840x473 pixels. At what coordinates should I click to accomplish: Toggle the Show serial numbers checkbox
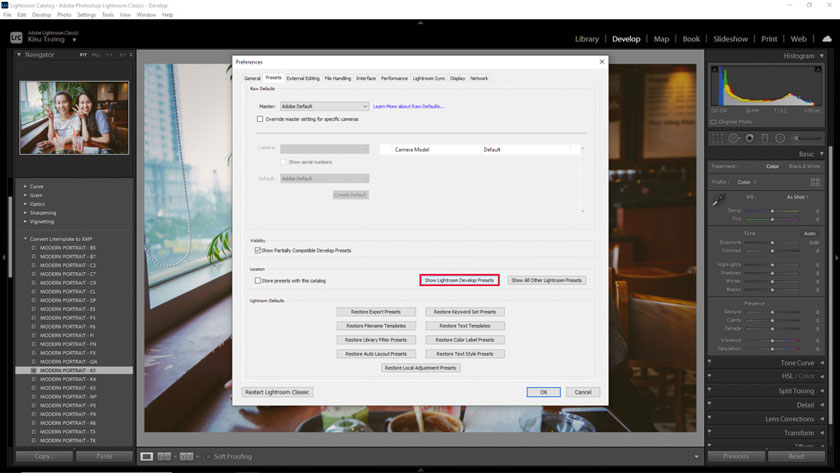(x=283, y=162)
